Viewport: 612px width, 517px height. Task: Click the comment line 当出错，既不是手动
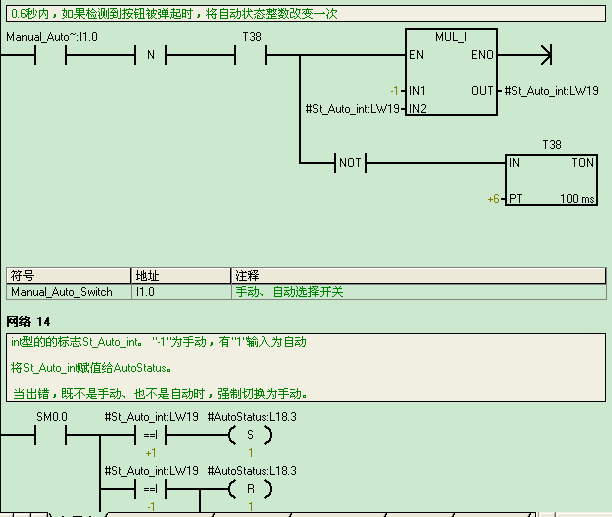[160, 394]
